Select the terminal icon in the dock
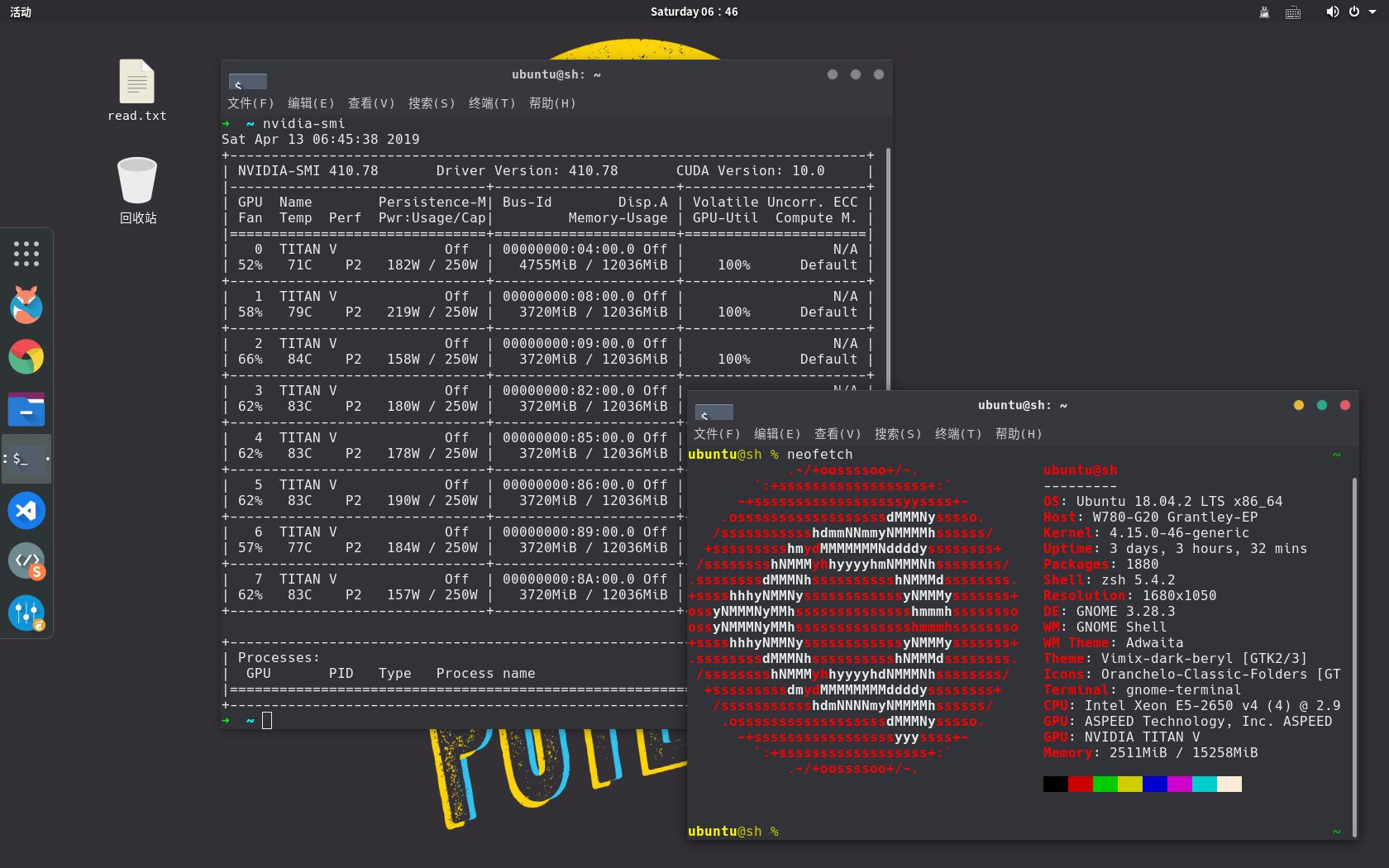 click(x=26, y=459)
